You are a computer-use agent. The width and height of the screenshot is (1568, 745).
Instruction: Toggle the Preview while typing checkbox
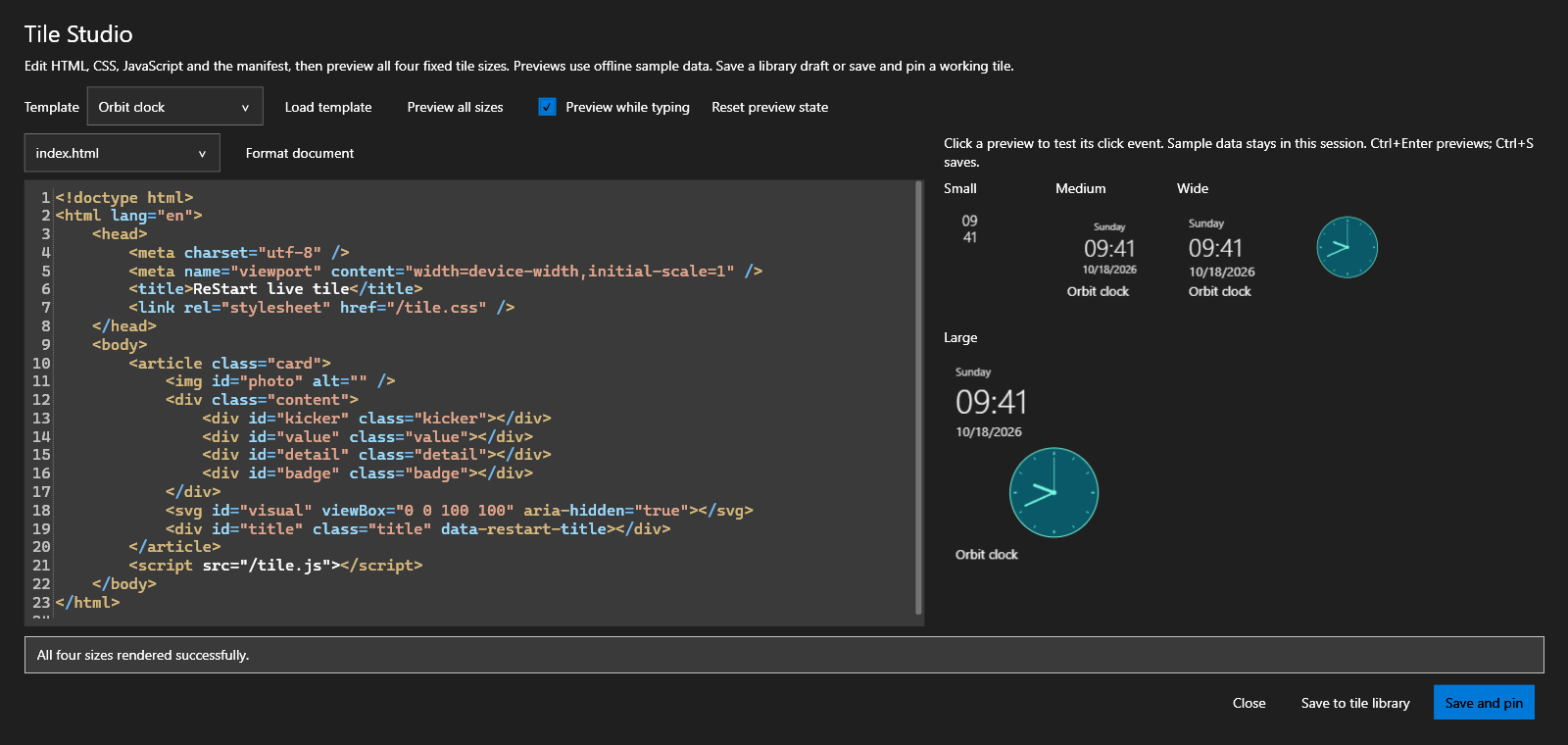pos(547,107)
